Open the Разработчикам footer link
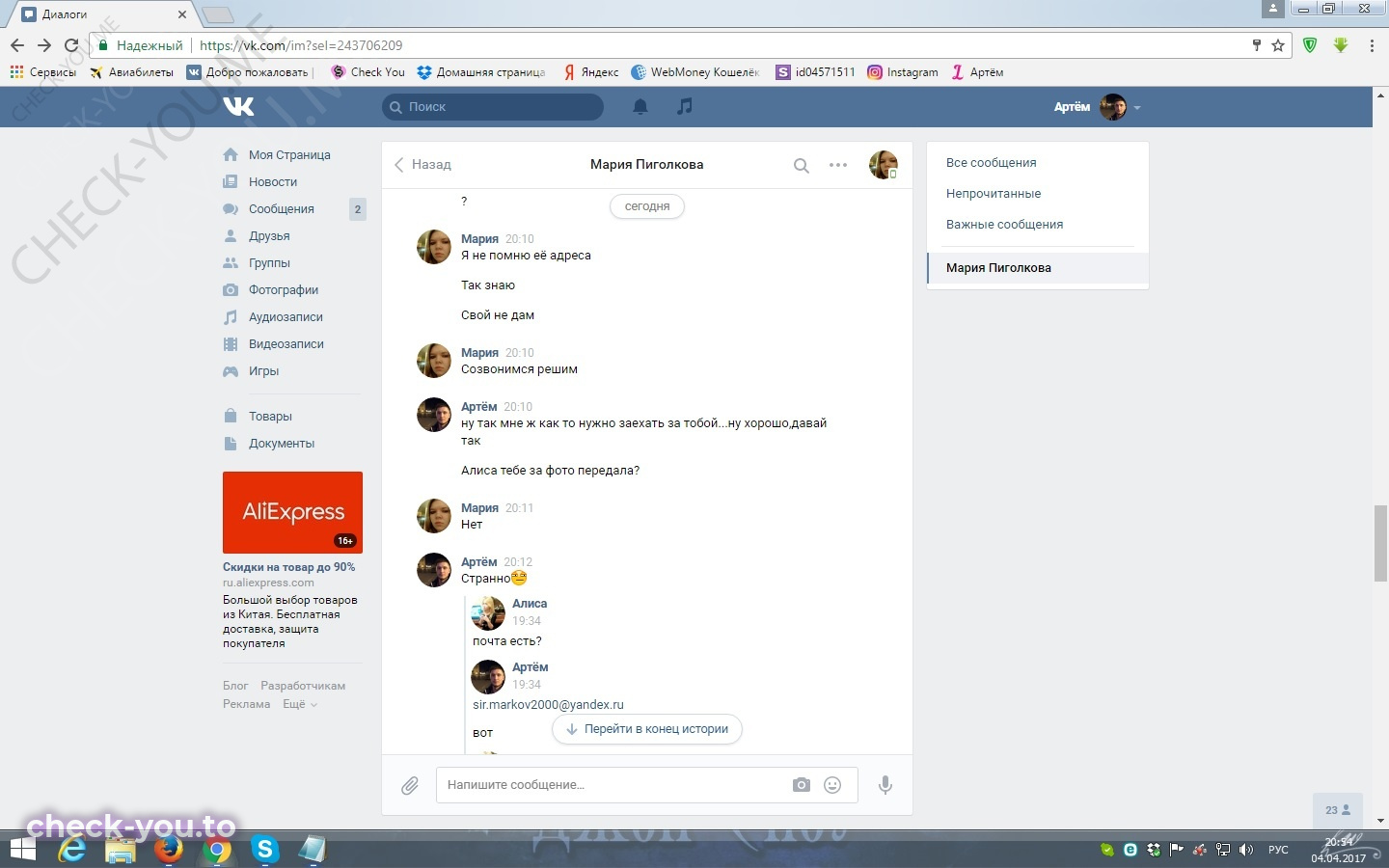This screenshot has height=868, width=1389. [303, 686]
